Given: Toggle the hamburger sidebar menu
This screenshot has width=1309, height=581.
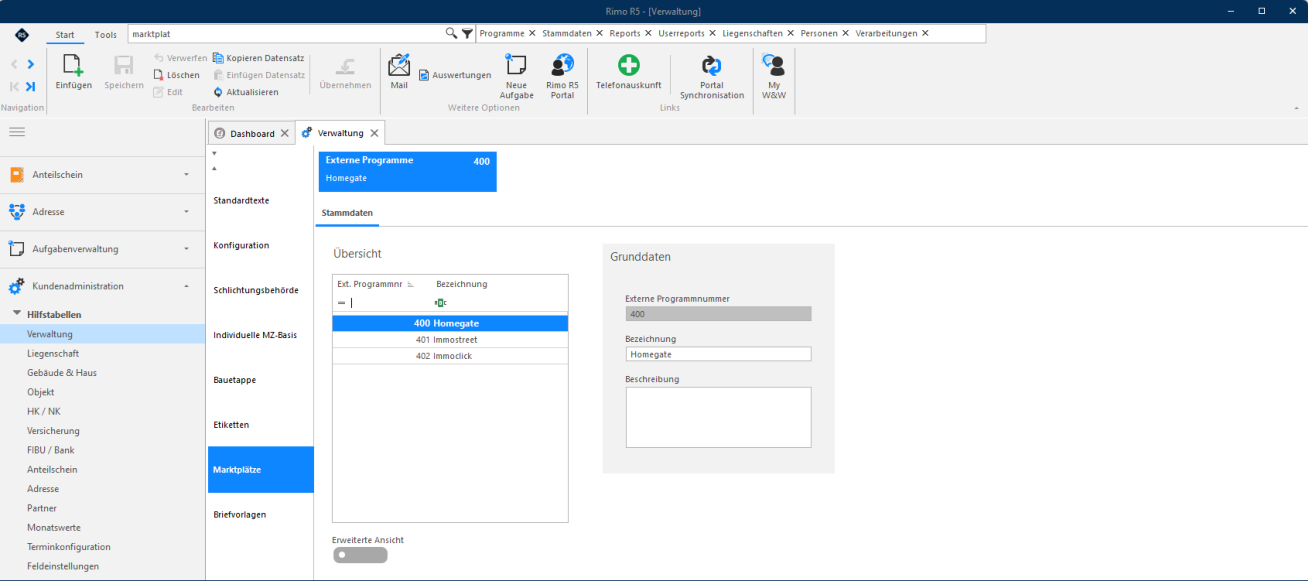Looking at the screenshot, I should click(x=17, y=132).
